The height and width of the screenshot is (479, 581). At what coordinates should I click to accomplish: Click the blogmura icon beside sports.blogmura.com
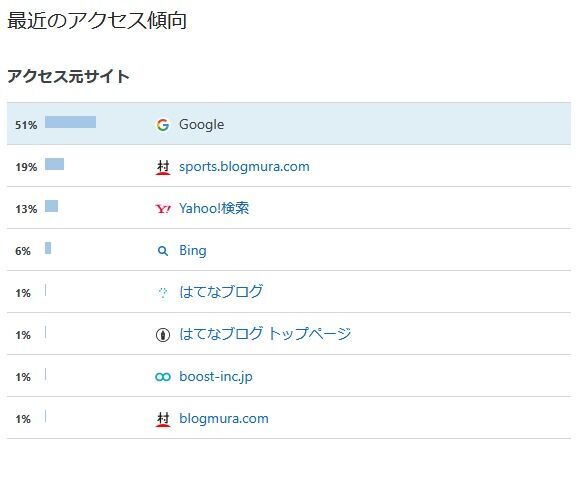point(163,167)
